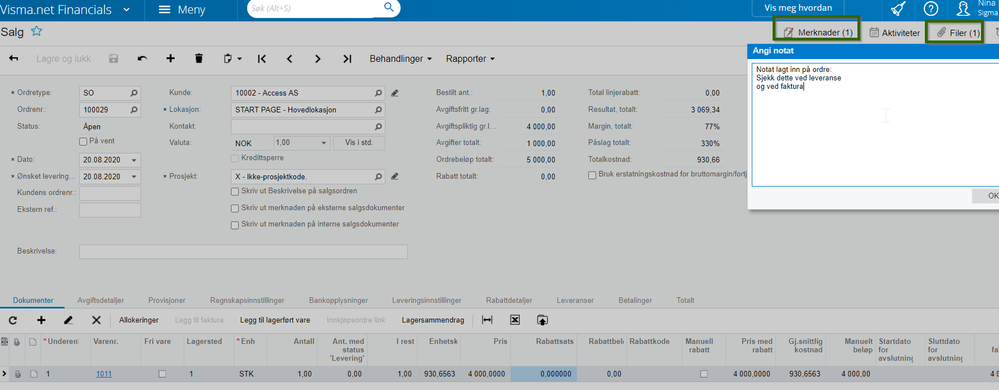999x390 pixels.
Task: Delete the selected grid line with the X icon
Action: [x=96, y=320]
